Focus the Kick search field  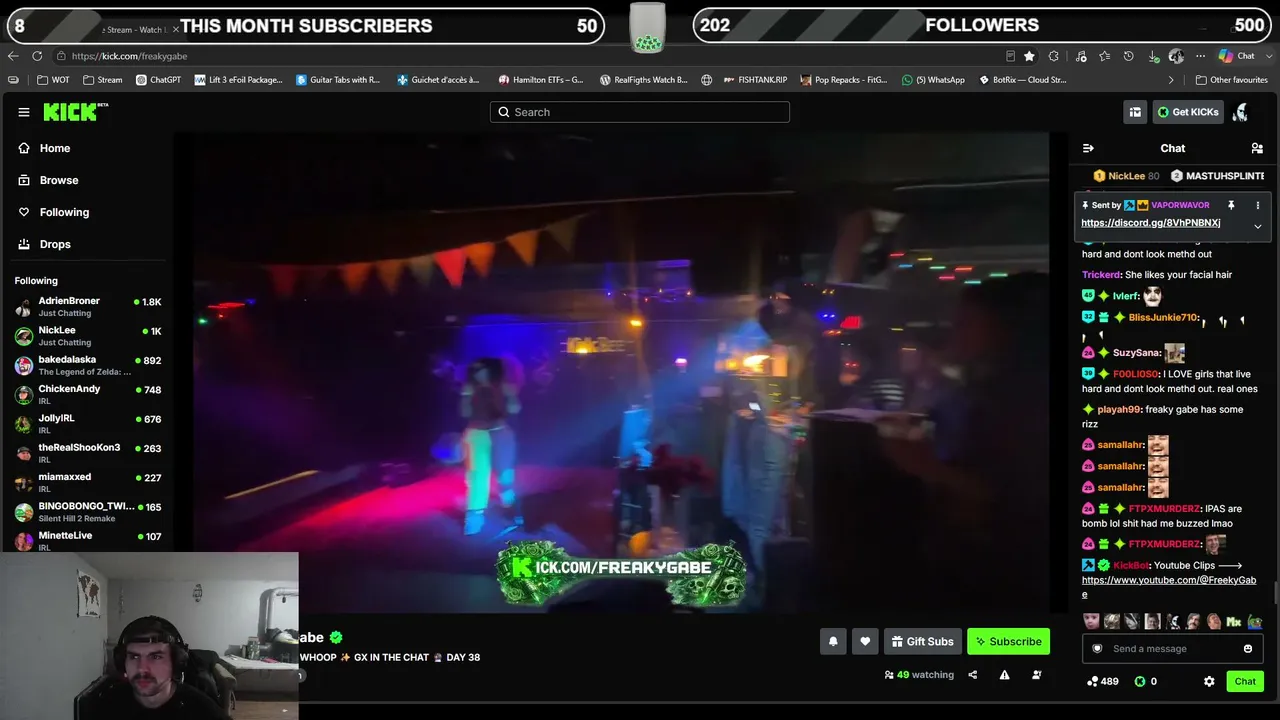pyautogui.click(x=640, y=112)
